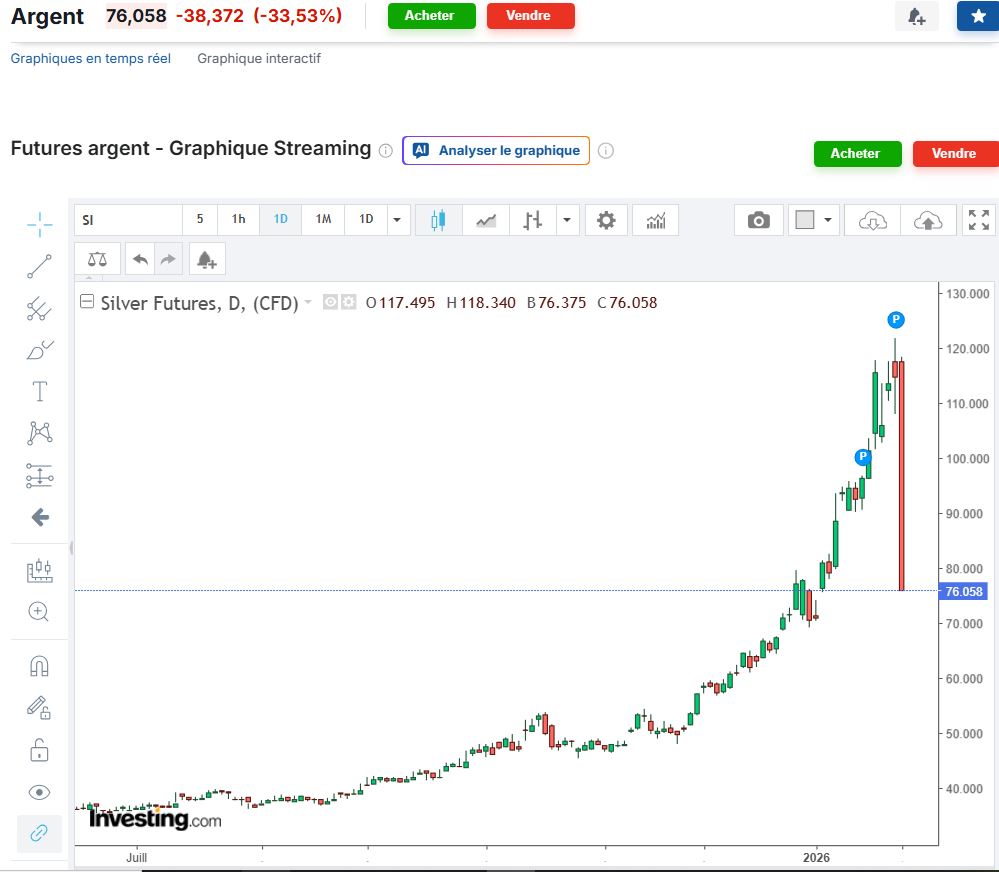The height and width of the screenshot is (872, 999).
Task: Select the ruler measure tool
Action: (40, 571)
